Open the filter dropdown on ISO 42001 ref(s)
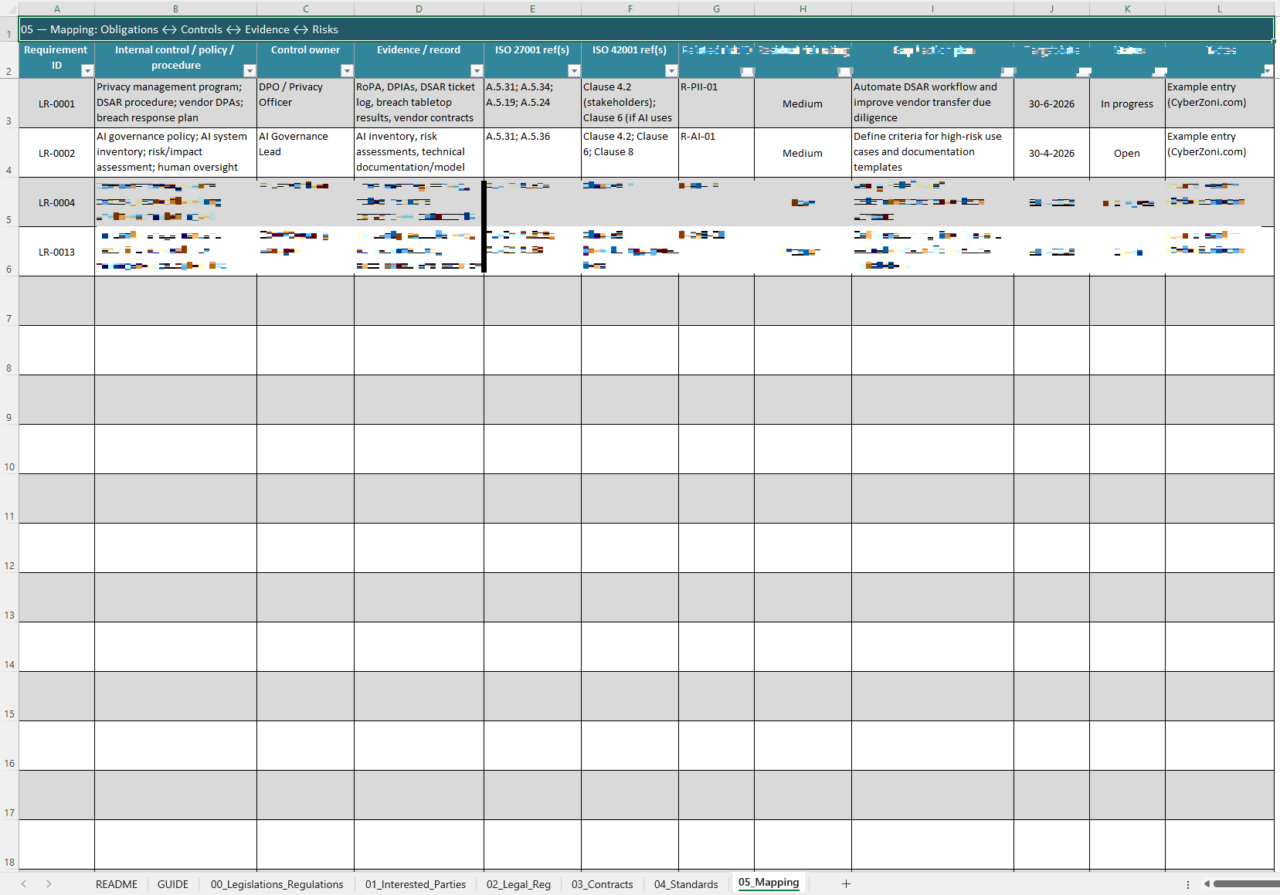This screenshot has height=895, width=1280. point(669,71)
